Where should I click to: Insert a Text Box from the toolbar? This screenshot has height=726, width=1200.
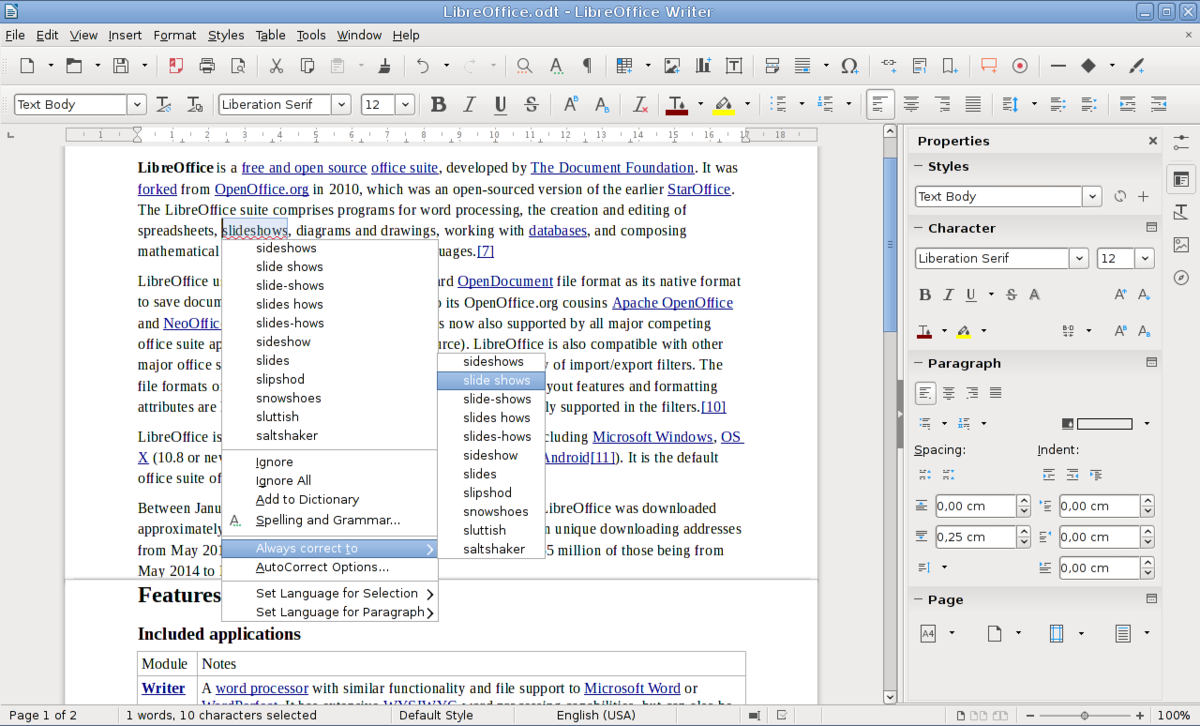point(734,64)
